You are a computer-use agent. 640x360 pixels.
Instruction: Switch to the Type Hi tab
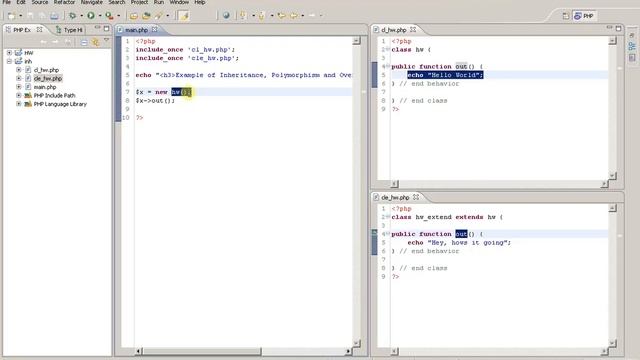(x=69, y=30)
